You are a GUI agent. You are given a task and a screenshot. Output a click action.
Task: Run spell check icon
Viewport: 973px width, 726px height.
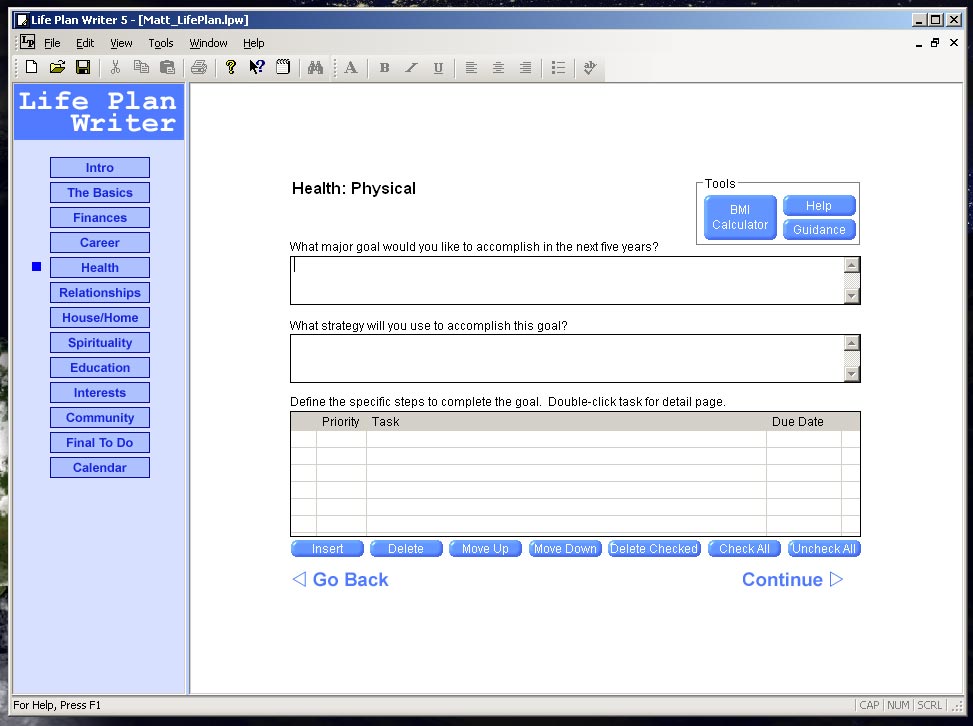[x=590, y=68]
